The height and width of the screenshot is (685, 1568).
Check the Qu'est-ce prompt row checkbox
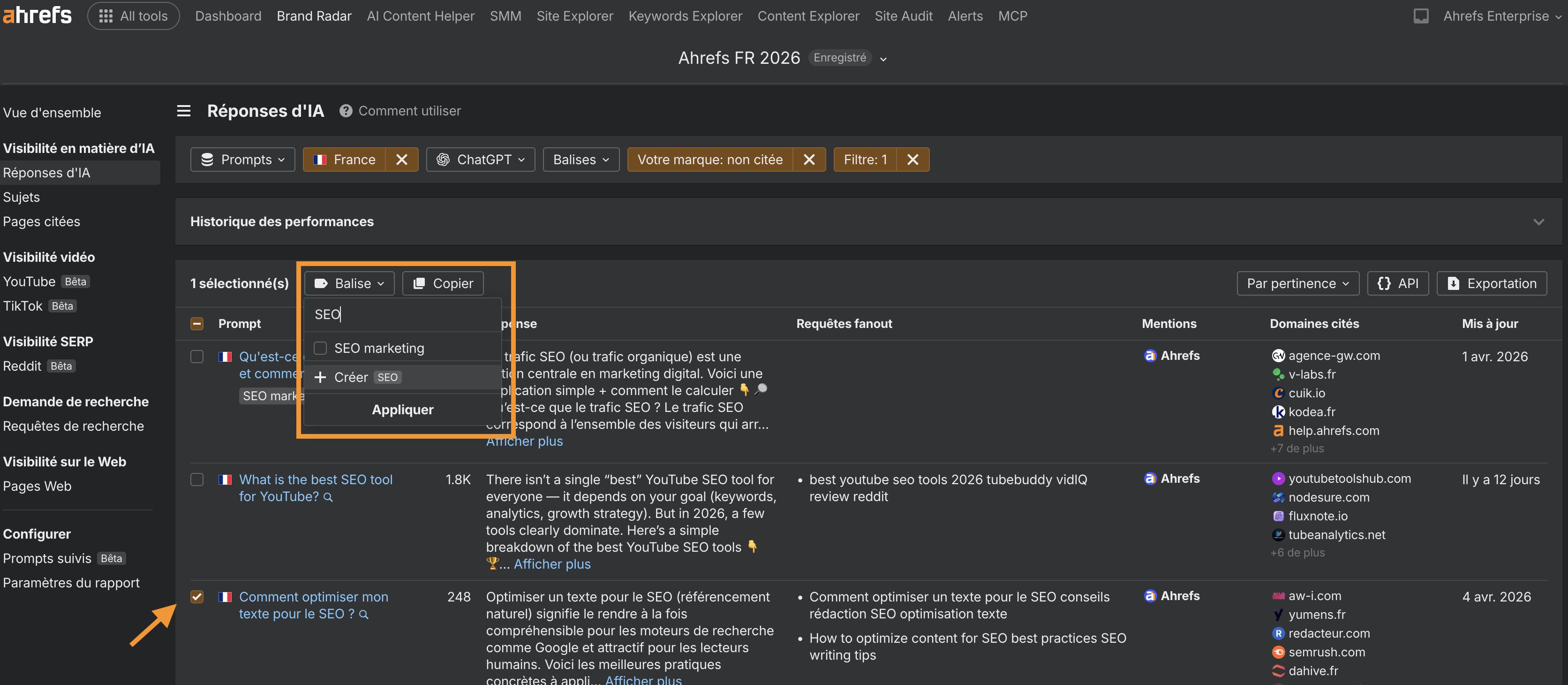(196, 356)
